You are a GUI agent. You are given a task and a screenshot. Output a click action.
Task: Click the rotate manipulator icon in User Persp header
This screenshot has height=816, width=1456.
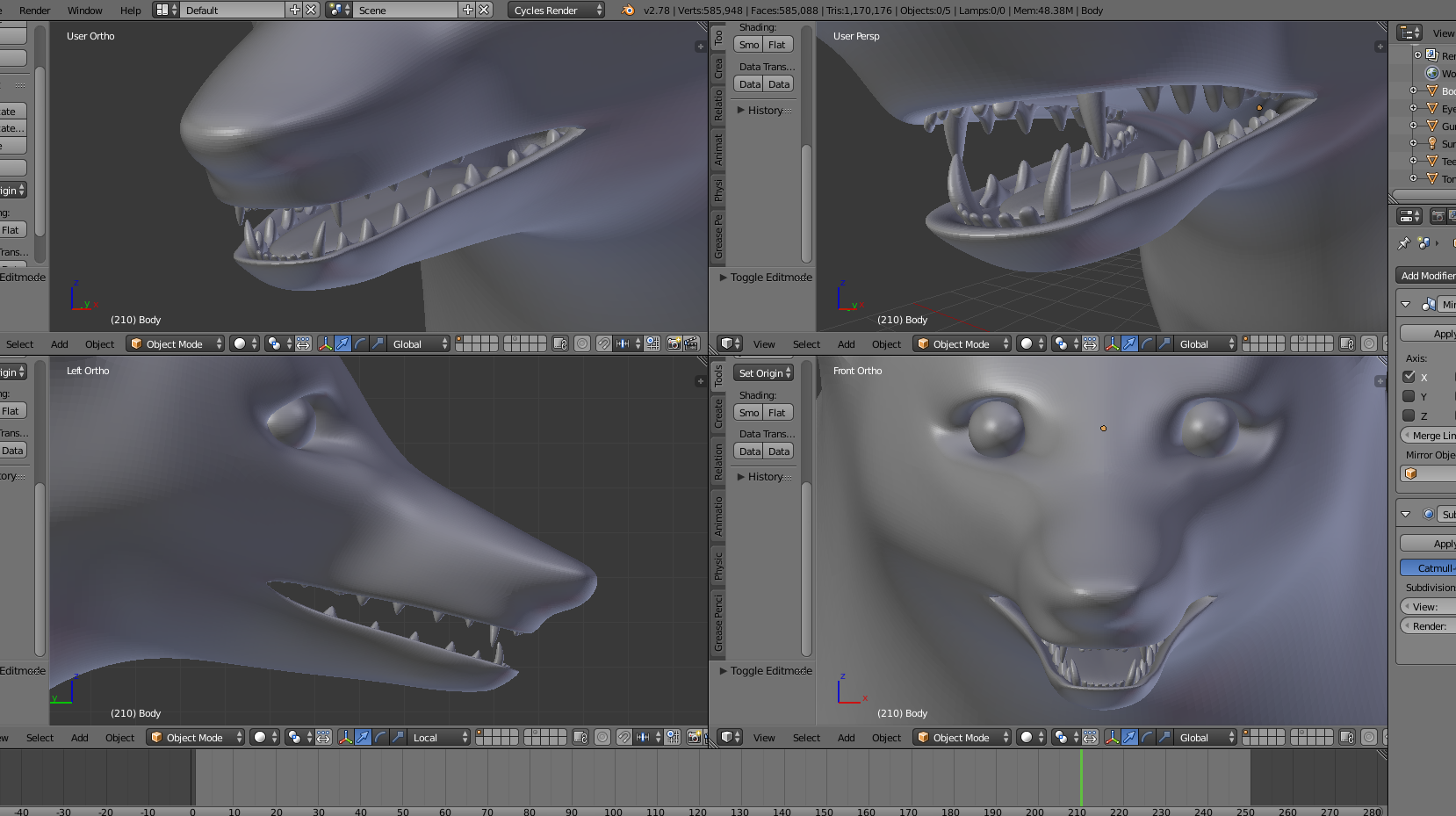click(x=1147, y=343)
